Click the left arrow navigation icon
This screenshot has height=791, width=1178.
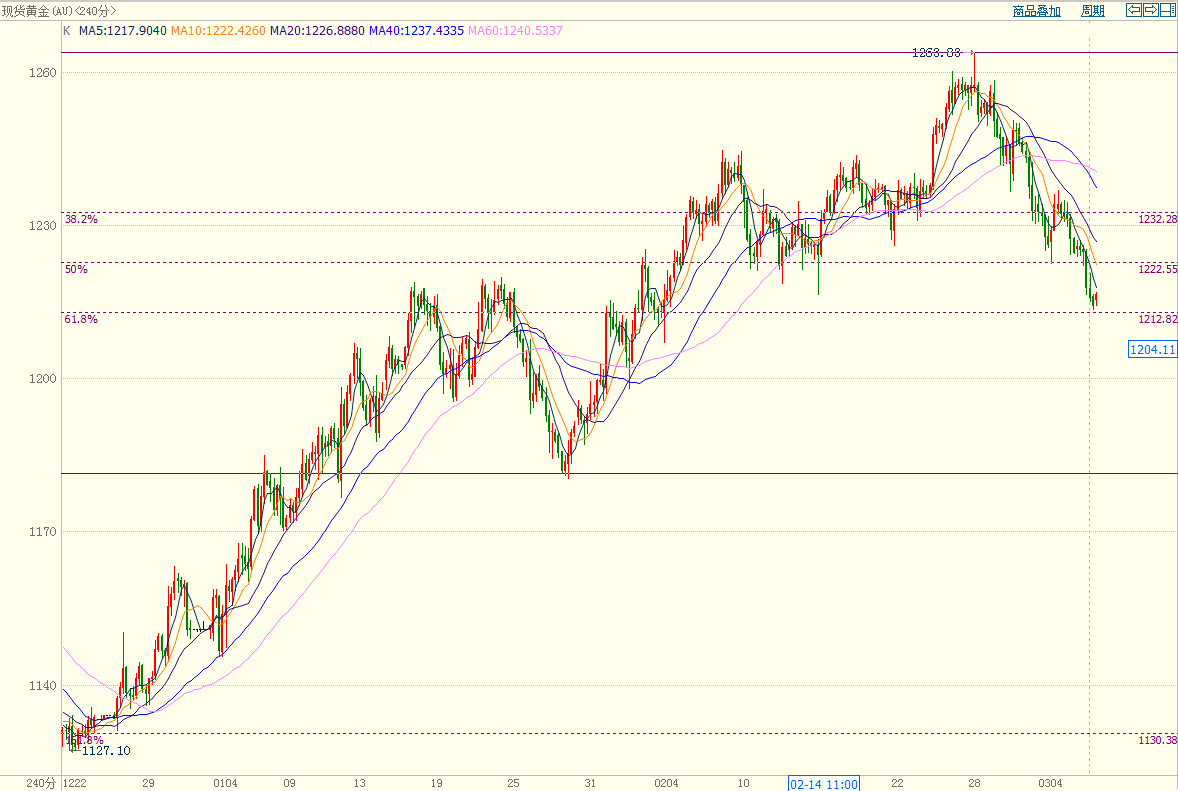coord(1134,10)
